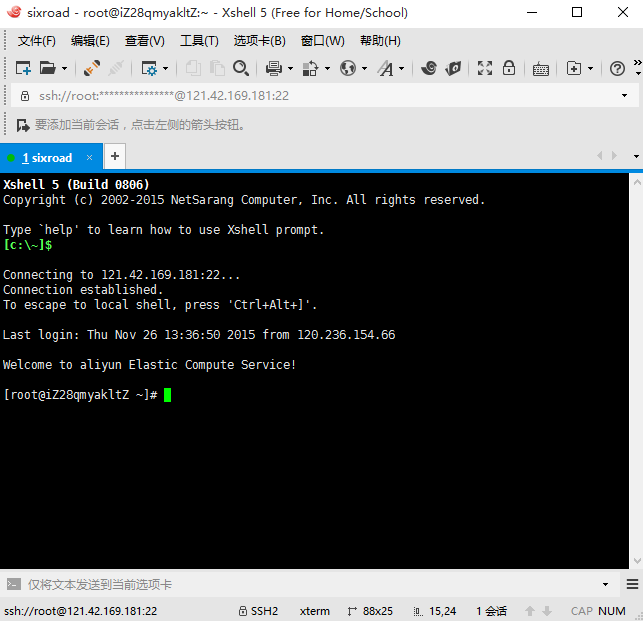Click the Print icon in toolbar

coord(273,68)
